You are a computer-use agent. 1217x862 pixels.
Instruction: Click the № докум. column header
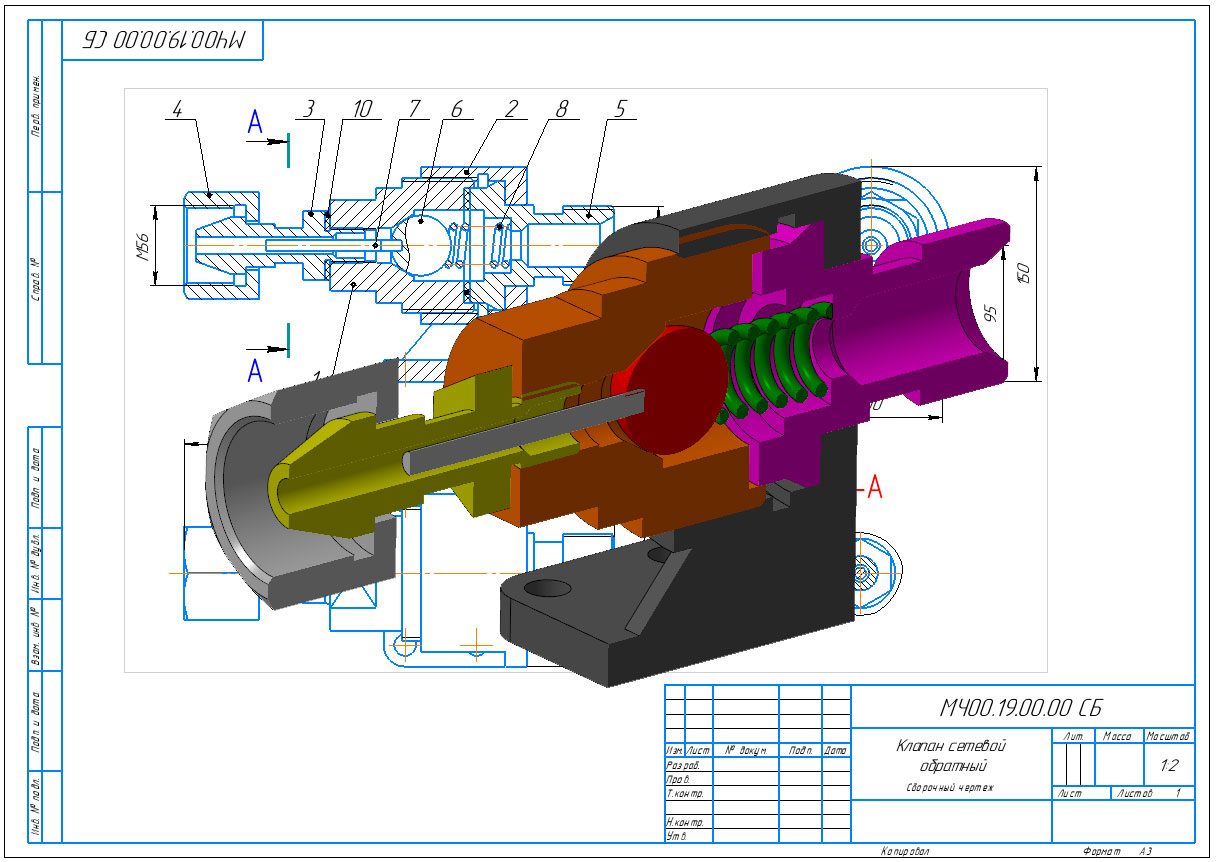click(x=745, y=750)
